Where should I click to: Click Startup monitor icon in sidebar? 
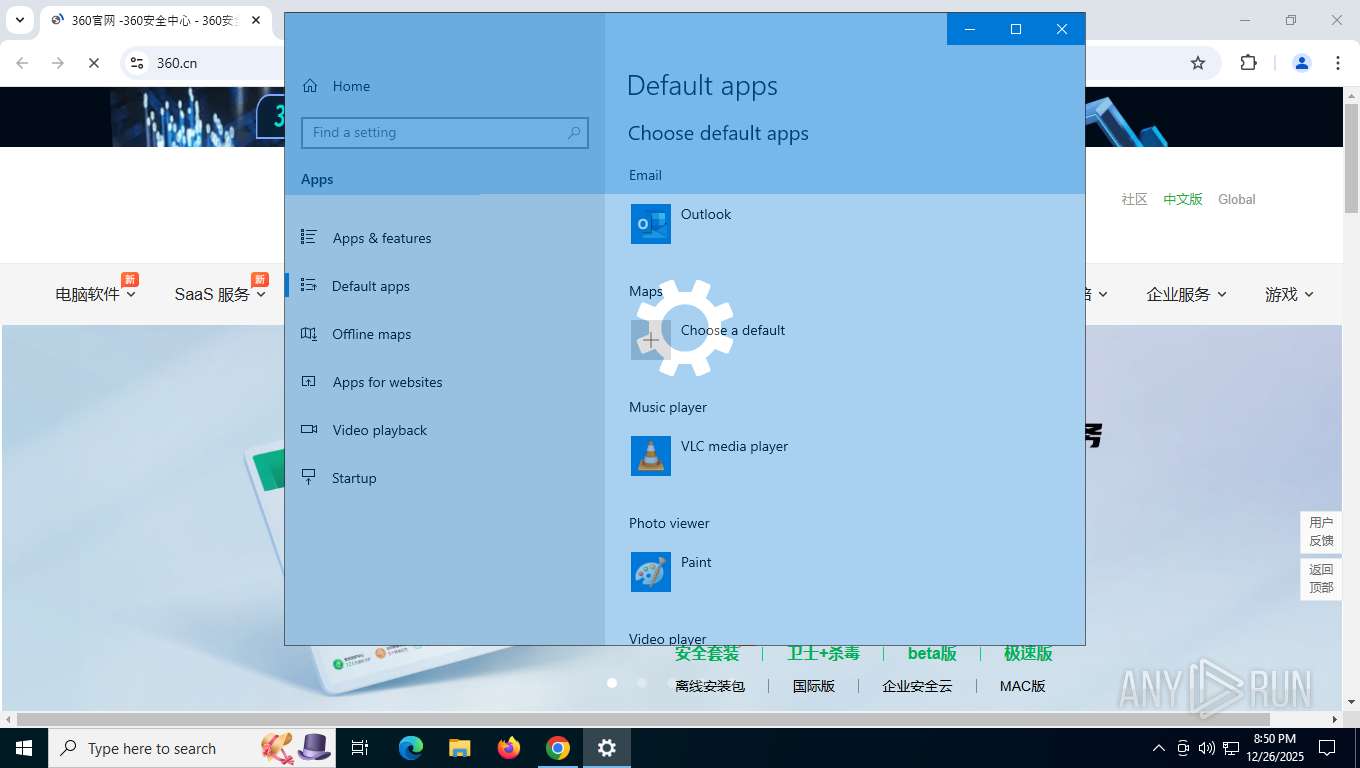coord(309,477)
